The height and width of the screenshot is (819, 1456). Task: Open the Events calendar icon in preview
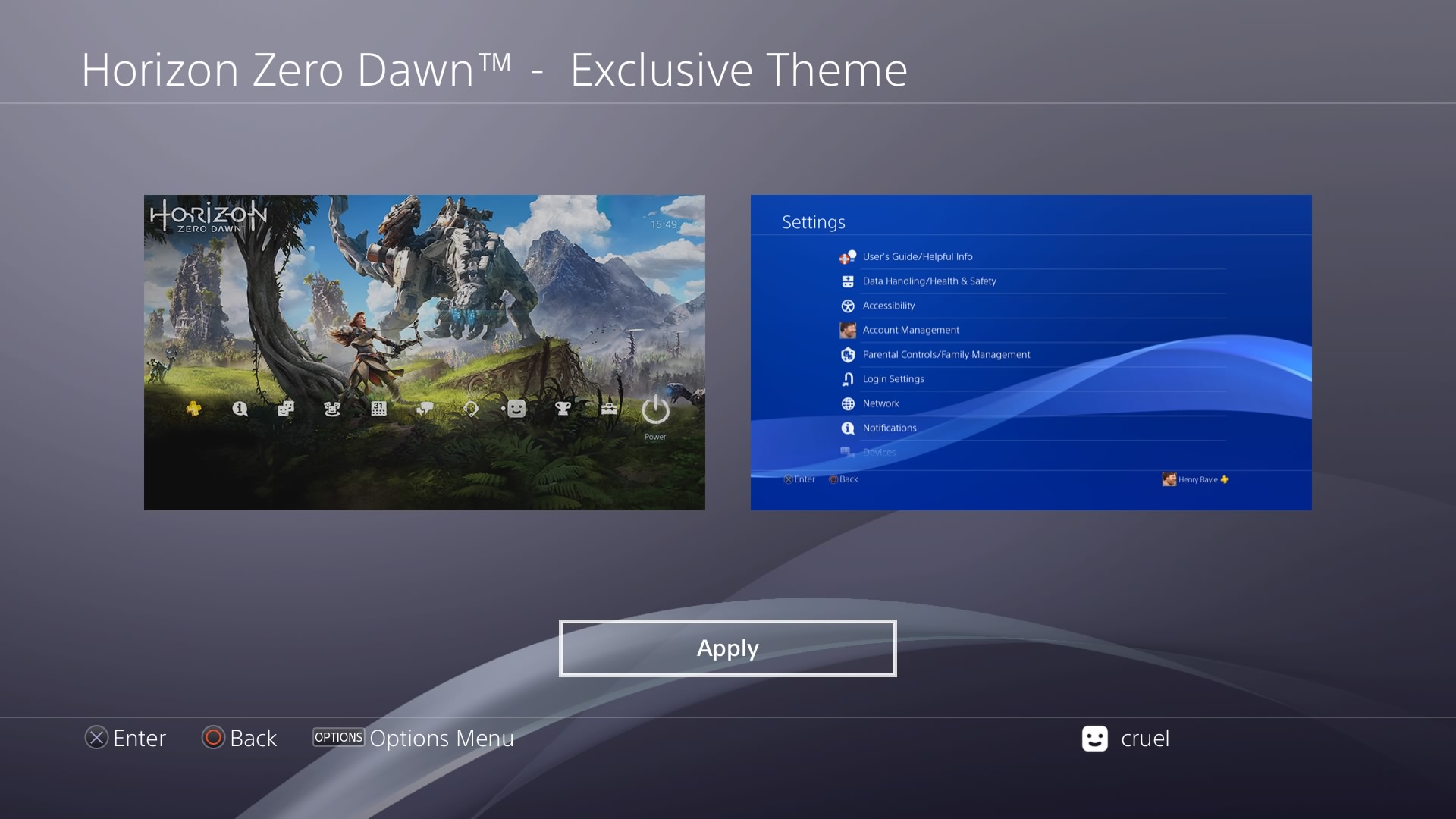378,409
